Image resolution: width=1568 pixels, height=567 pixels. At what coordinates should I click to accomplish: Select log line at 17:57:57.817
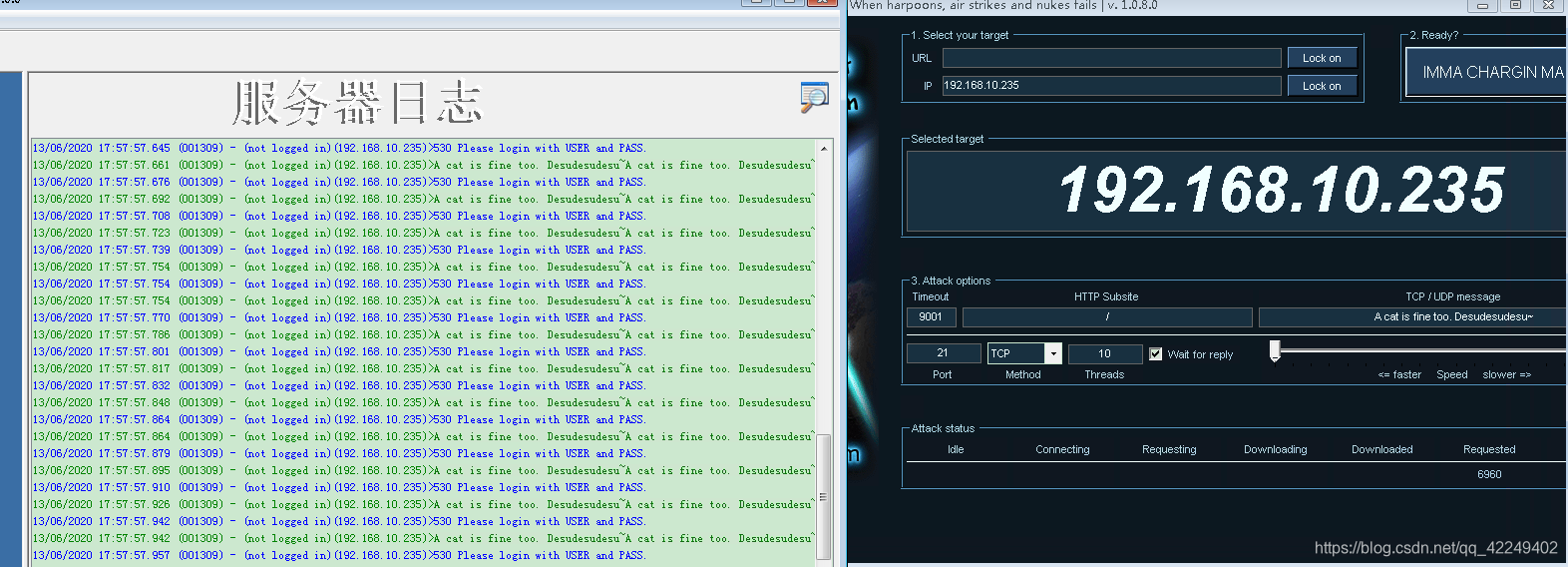click(423, 368)
